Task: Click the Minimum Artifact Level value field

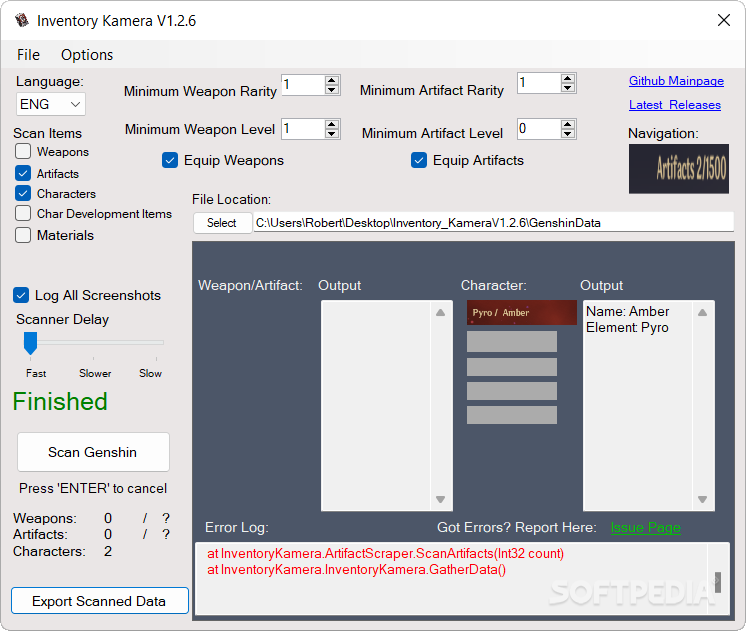Action: pos(539,129)
